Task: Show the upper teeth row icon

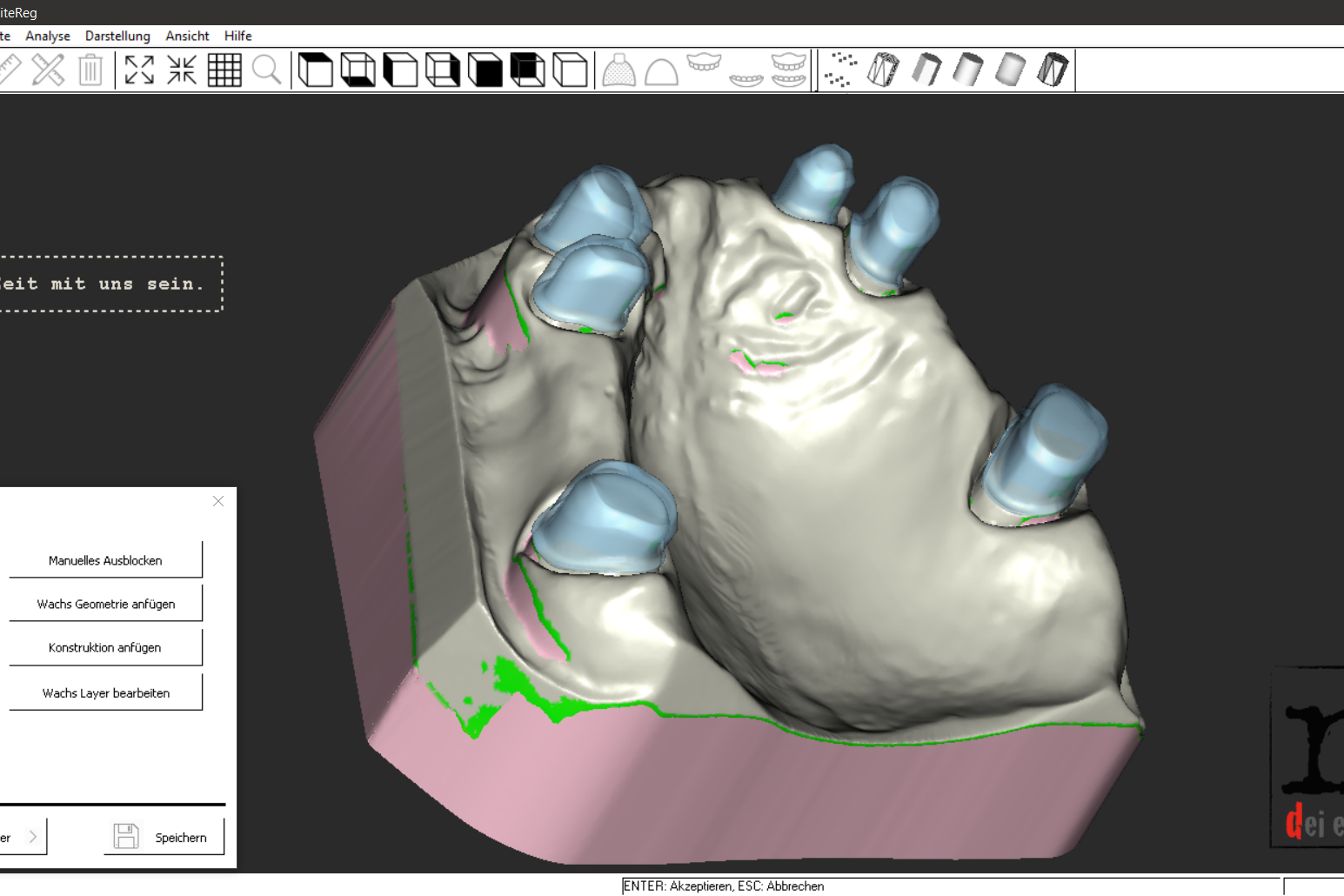Action: click(x=704, y=63)
